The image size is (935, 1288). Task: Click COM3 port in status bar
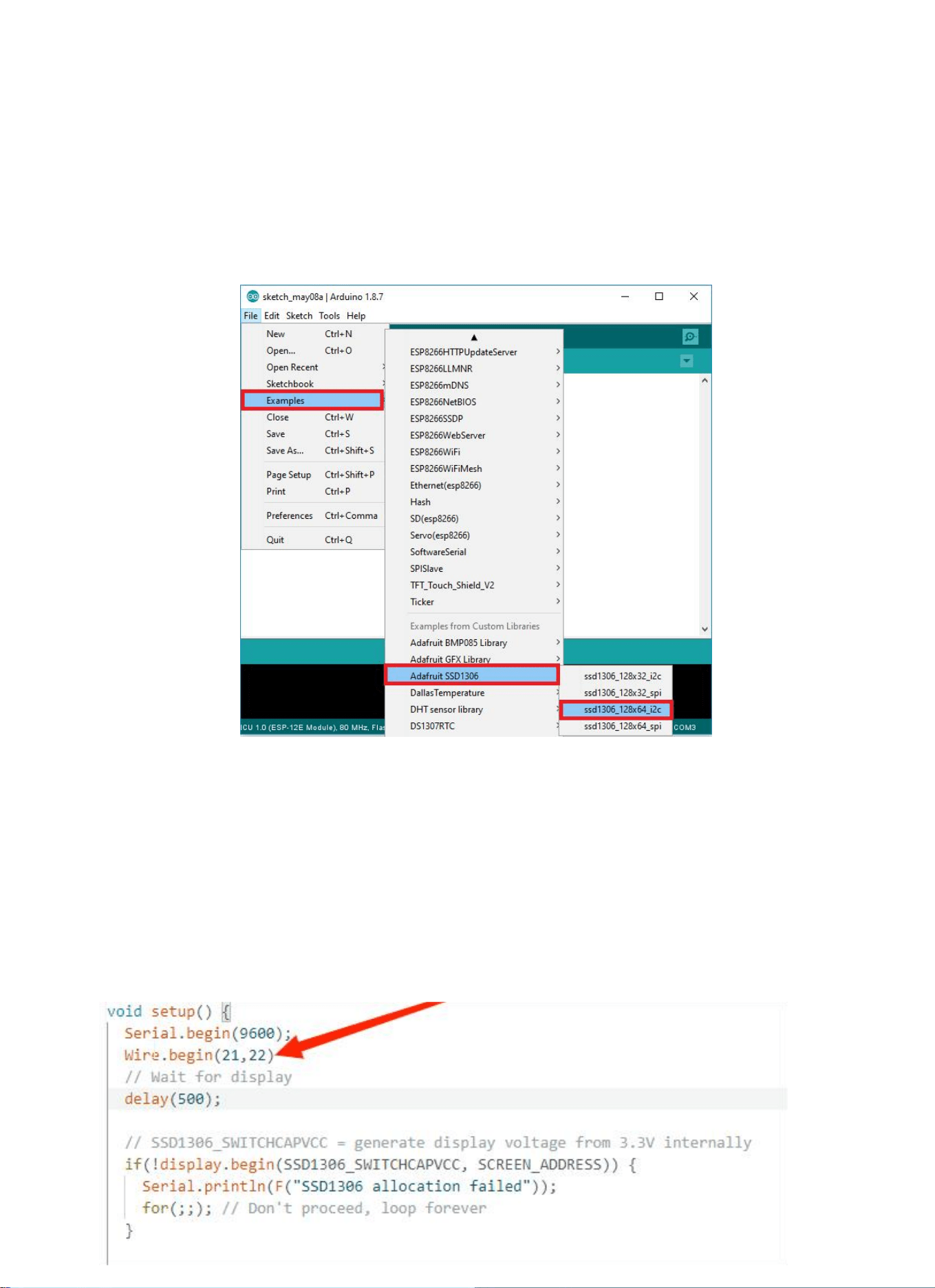[685, 727]
